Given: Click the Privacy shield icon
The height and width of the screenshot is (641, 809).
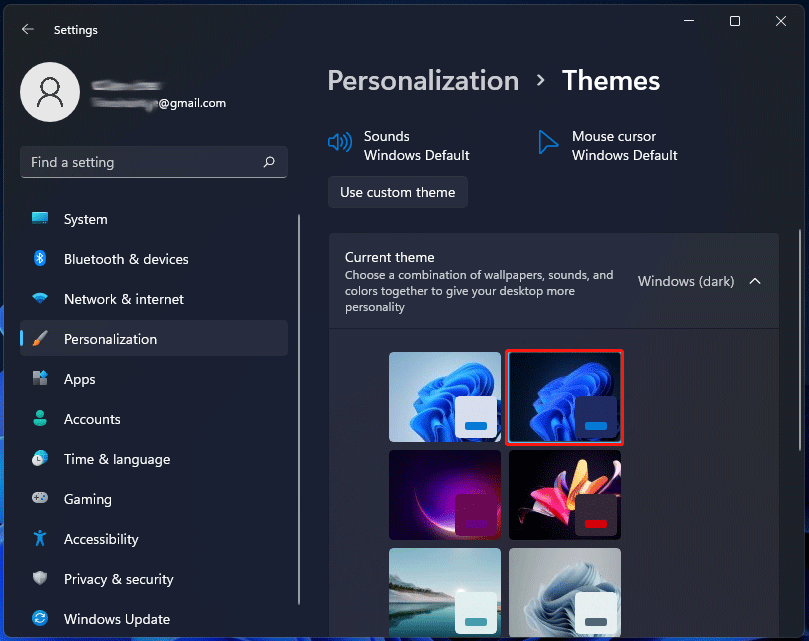Looking at the screenshot, I should [x=40, y=578].
